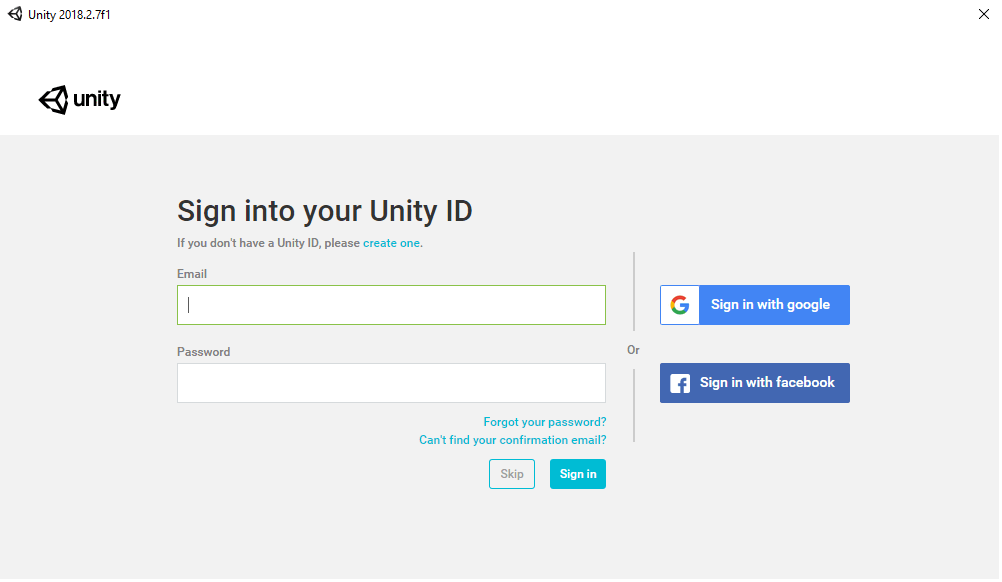
Task: Choose Sign in with facebook
Action: pyautogui.click(x=757, y=384)
